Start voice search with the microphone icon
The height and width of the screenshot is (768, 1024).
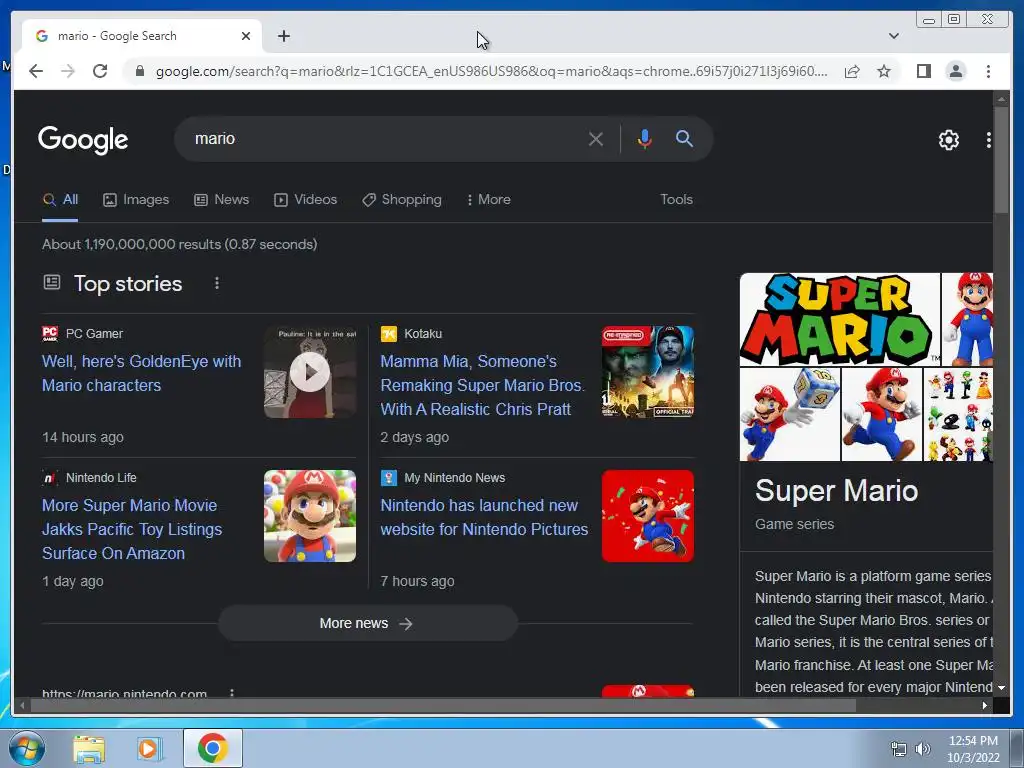[645, 139]
